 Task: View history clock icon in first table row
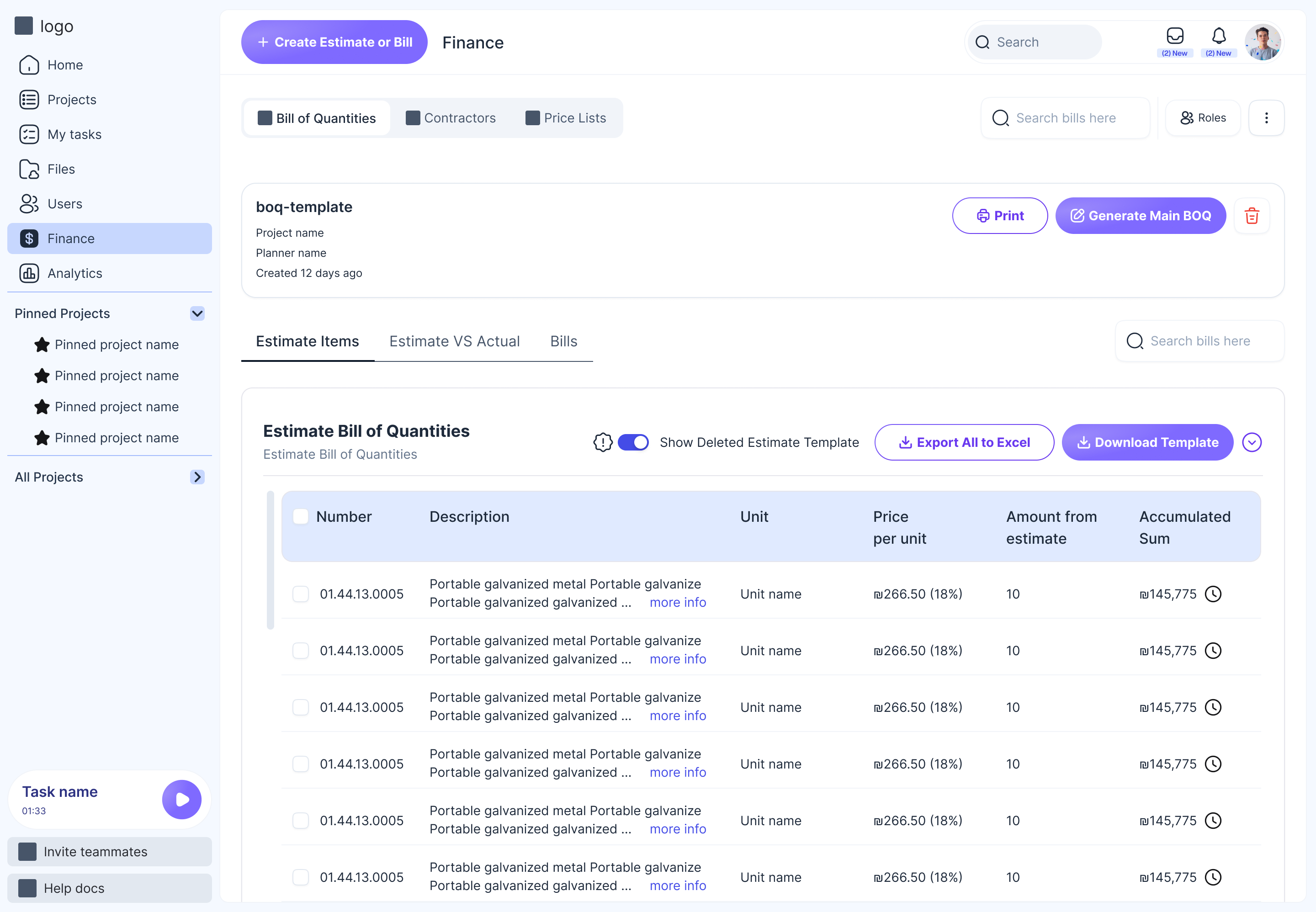pyautogui.click(x=1213, y=594)
